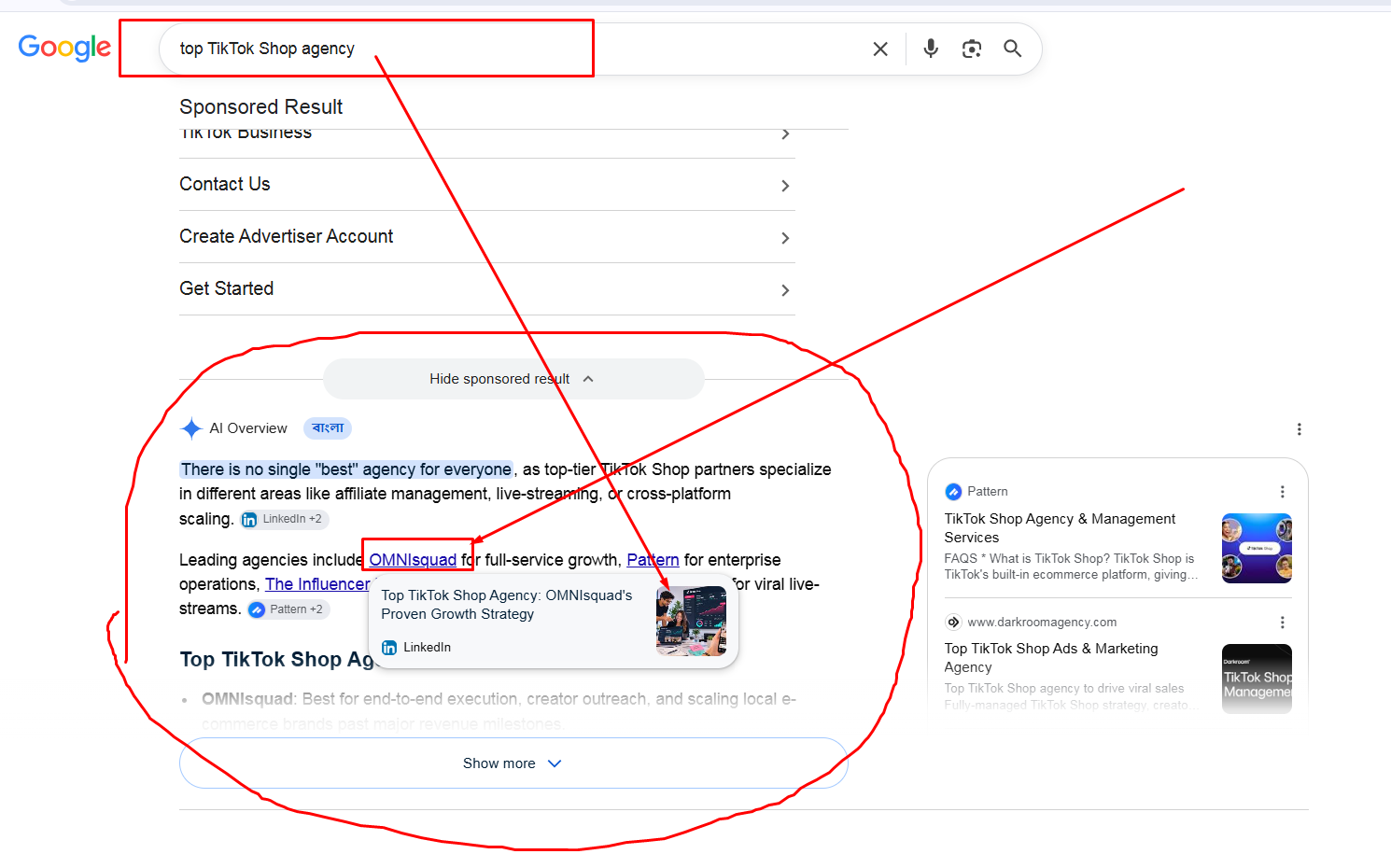Viewport: 1391px width, 868px height.
Task: Open The Influencer link
Action: (x=317, y=584)
